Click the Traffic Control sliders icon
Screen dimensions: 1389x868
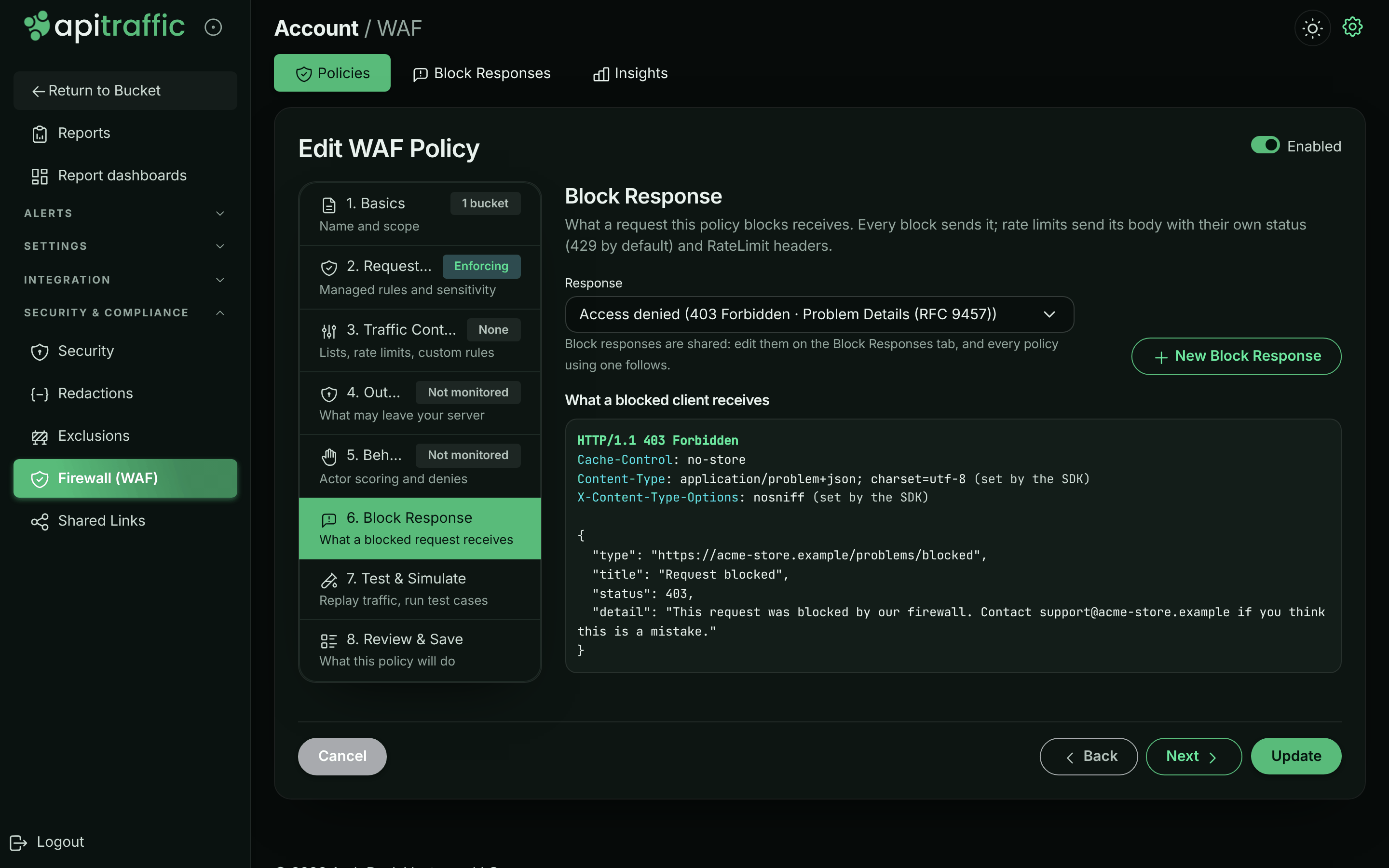pyautogui.click(x=329, y=331)
